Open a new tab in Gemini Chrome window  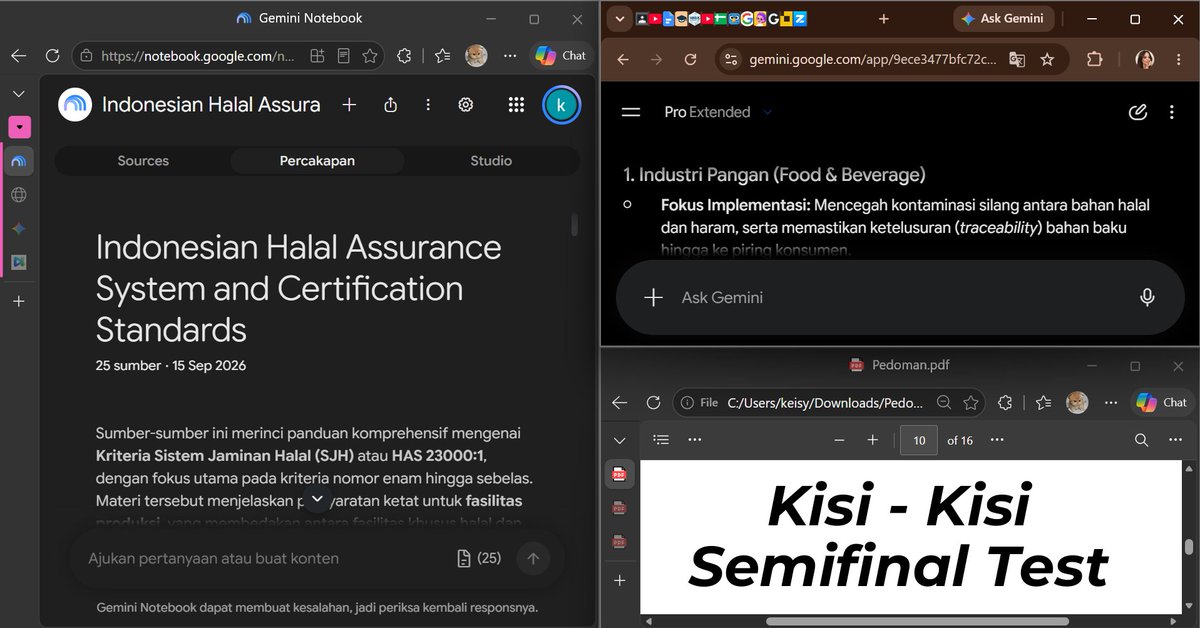click(x=883, y=19)
